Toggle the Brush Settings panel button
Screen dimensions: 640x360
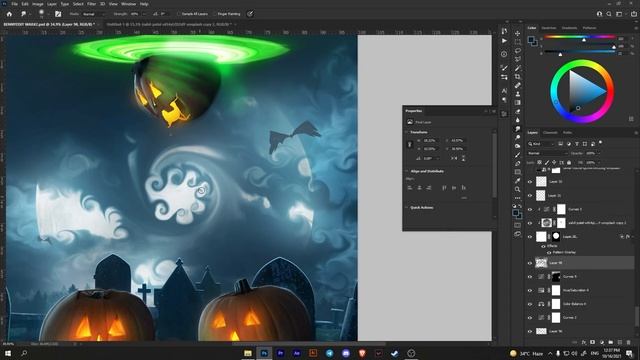click(58, 14)
